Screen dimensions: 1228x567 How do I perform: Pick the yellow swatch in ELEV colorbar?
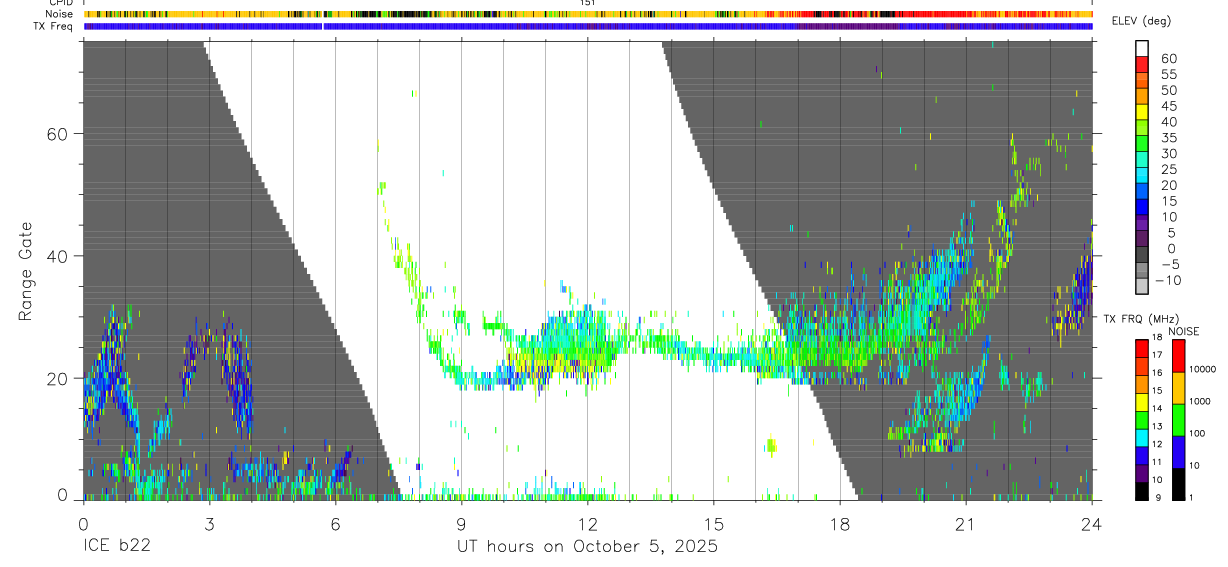1142,112
